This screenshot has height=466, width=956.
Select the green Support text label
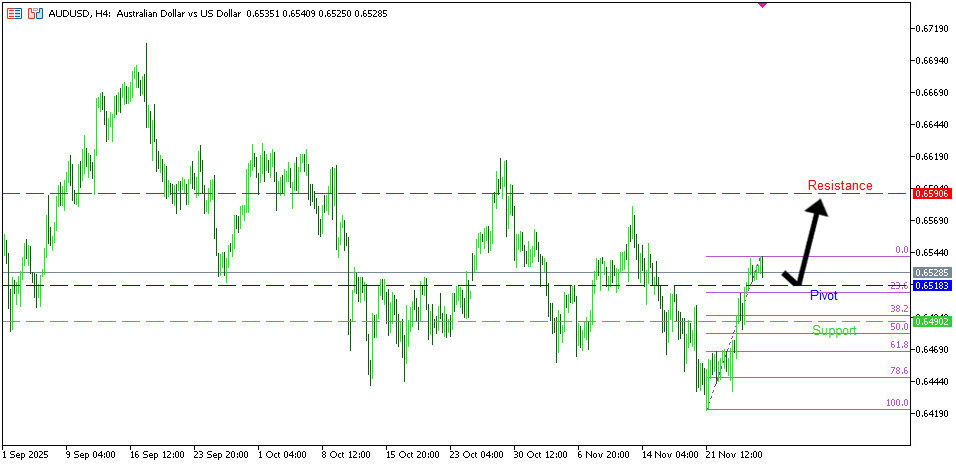833,331
